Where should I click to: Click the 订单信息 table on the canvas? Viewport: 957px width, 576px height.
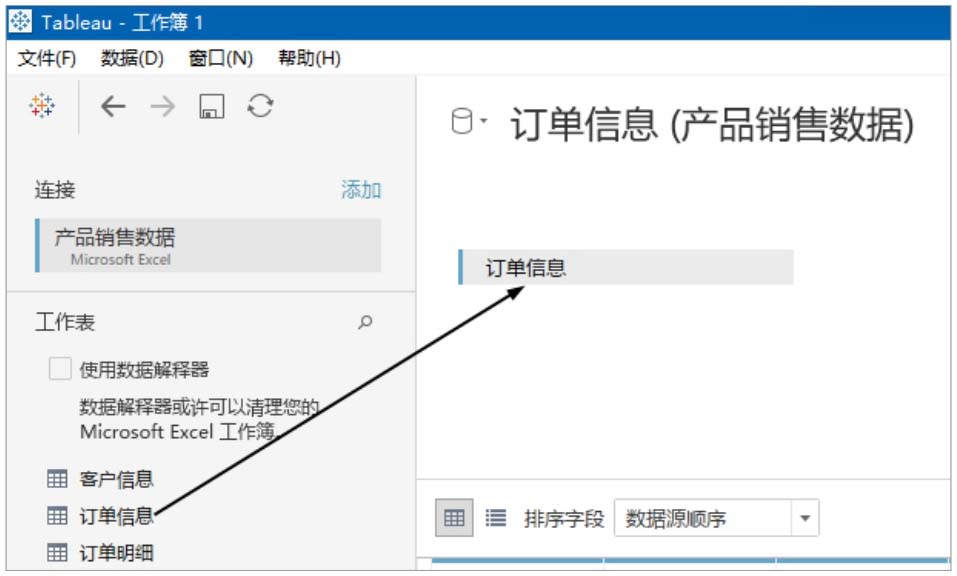pos(626,267)
